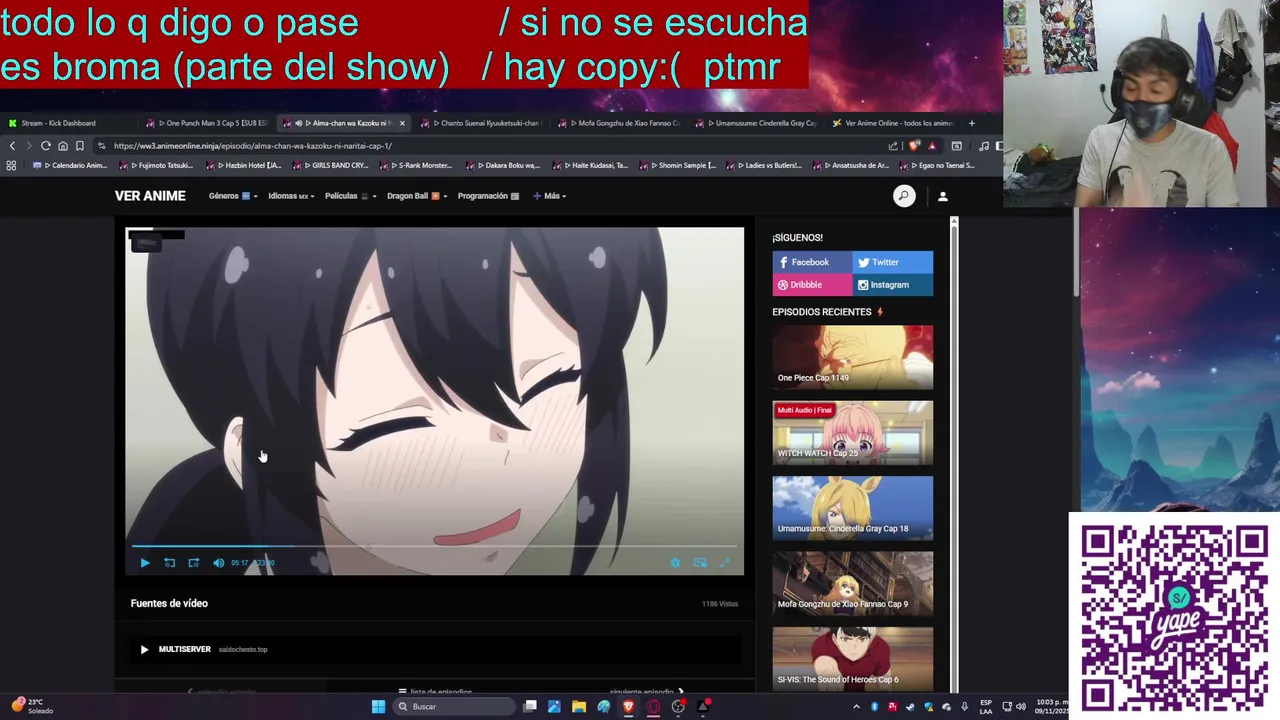Open SI-VIS The Sound of Heroes Cap 6

tap(852, 658)
